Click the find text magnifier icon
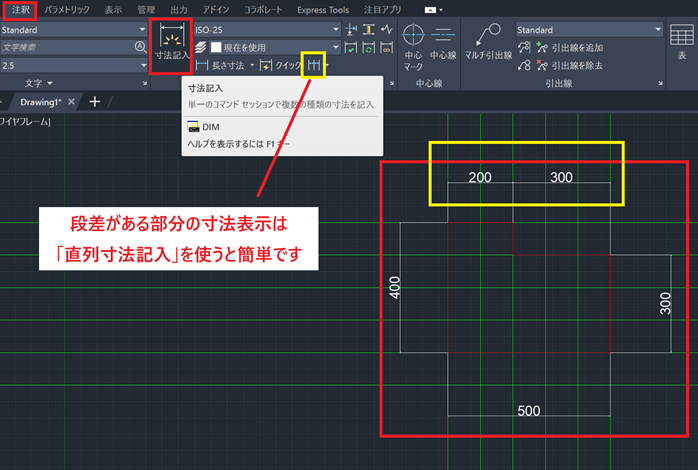The width and height of the screenshot is (698, 470). [140, 47]
